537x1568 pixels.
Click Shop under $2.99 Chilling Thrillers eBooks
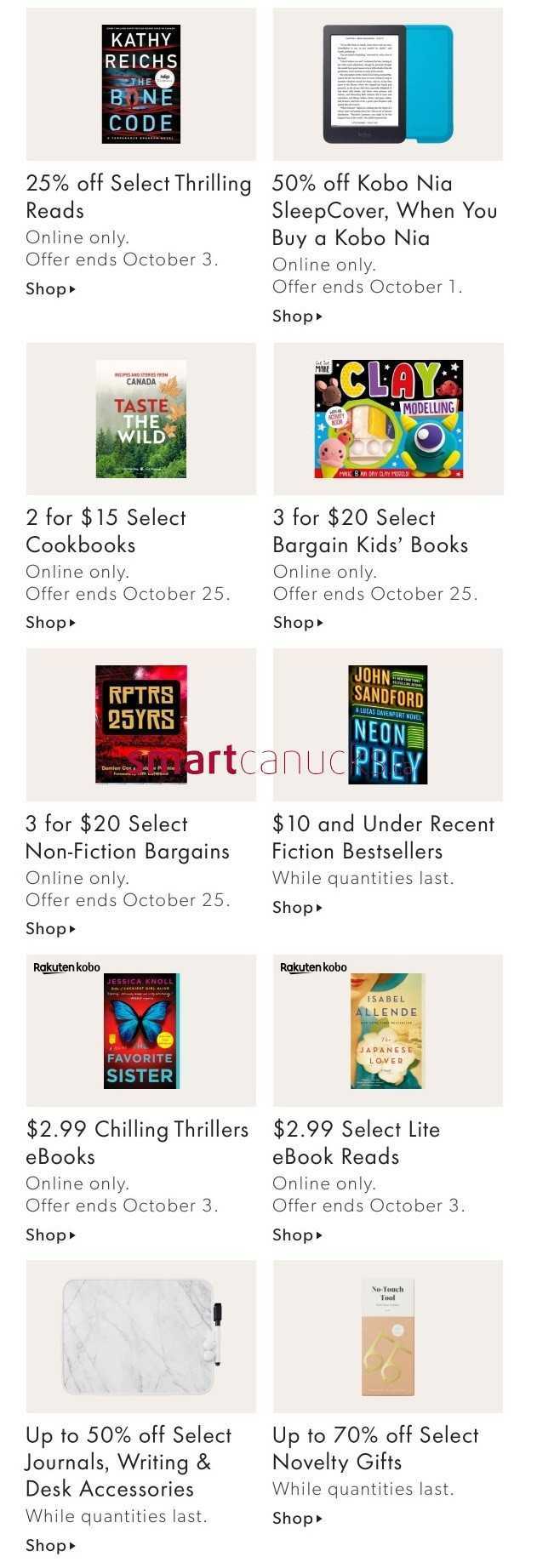[51, 1235]
